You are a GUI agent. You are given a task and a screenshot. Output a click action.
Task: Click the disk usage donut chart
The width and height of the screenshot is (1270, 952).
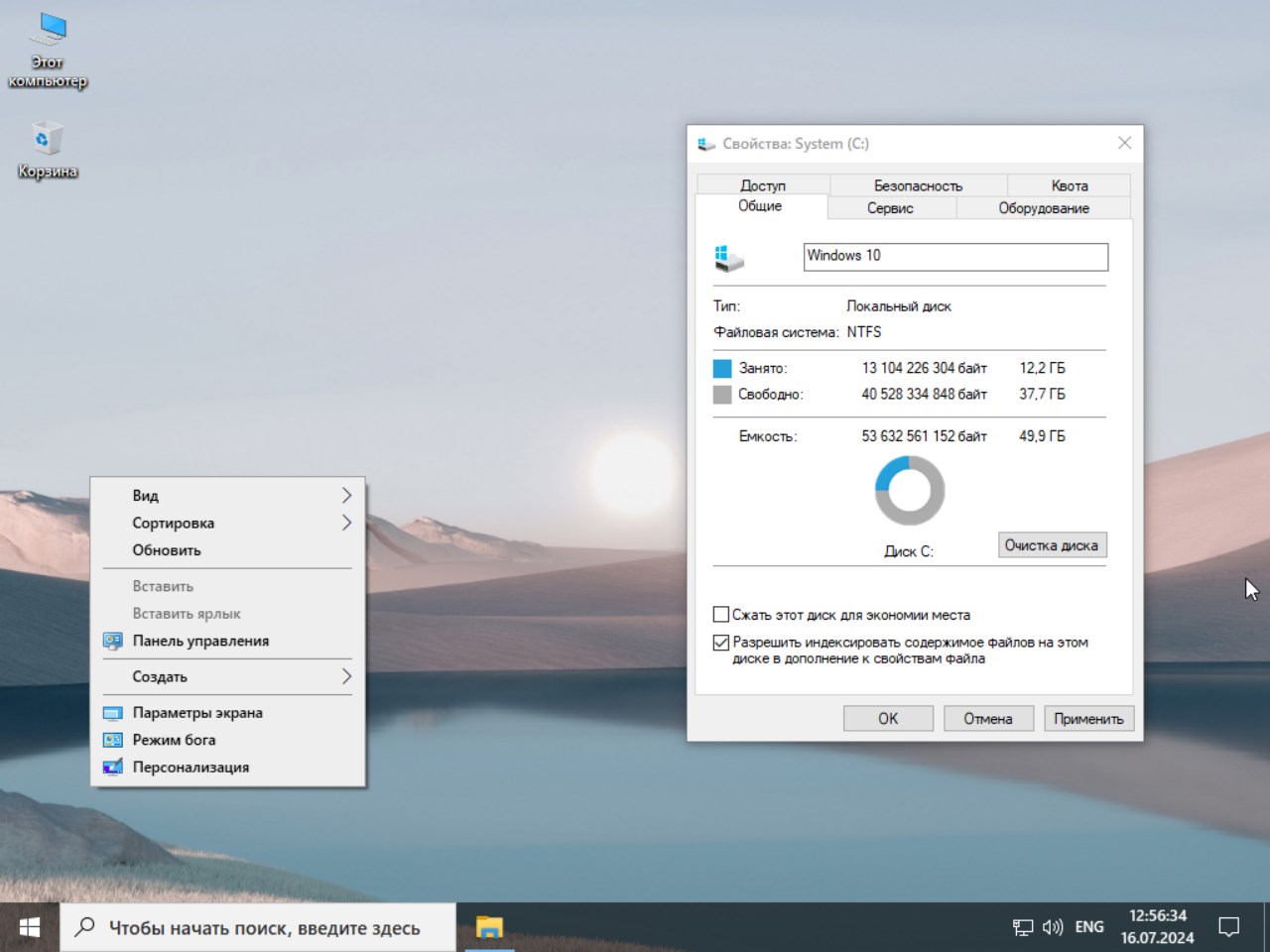[910, 491]
